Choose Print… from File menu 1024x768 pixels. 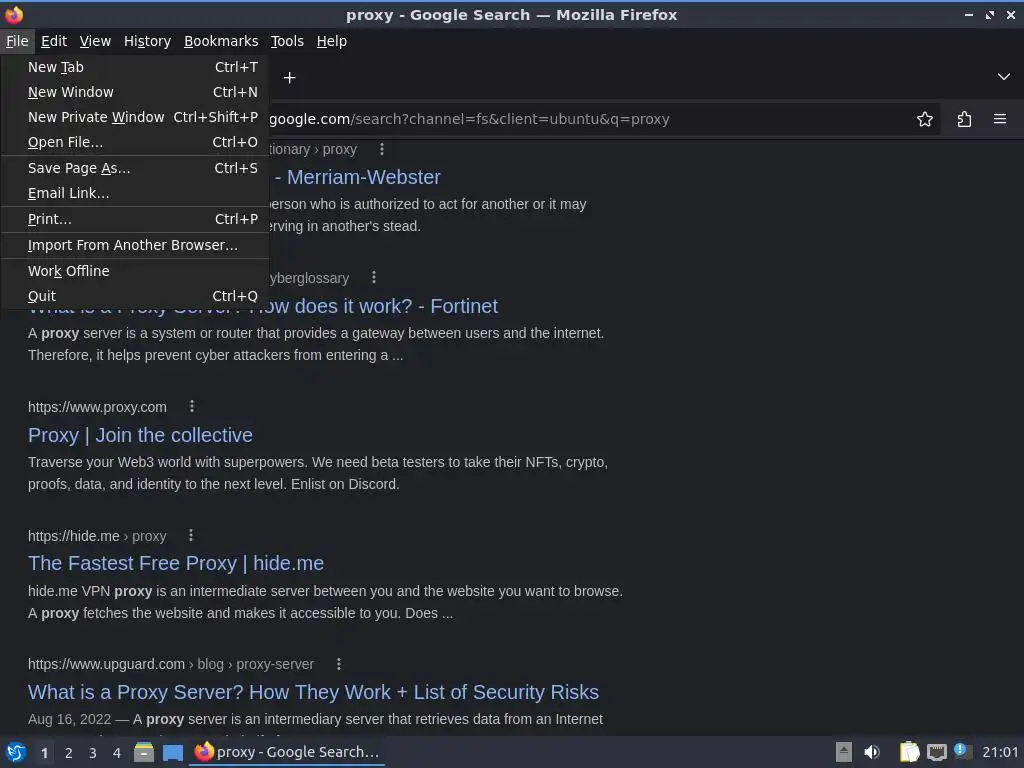135,219
